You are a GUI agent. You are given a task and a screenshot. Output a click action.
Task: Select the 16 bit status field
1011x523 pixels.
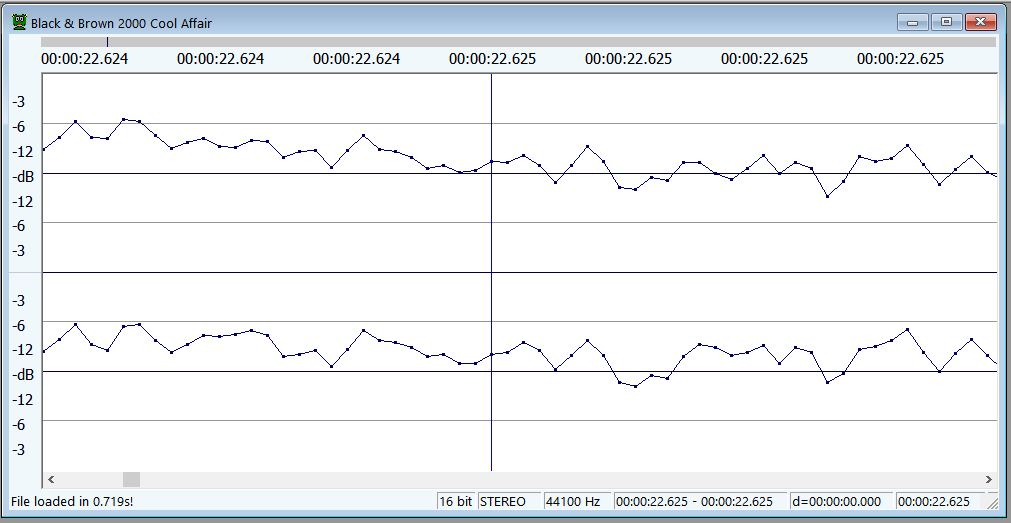click(456, 502)
